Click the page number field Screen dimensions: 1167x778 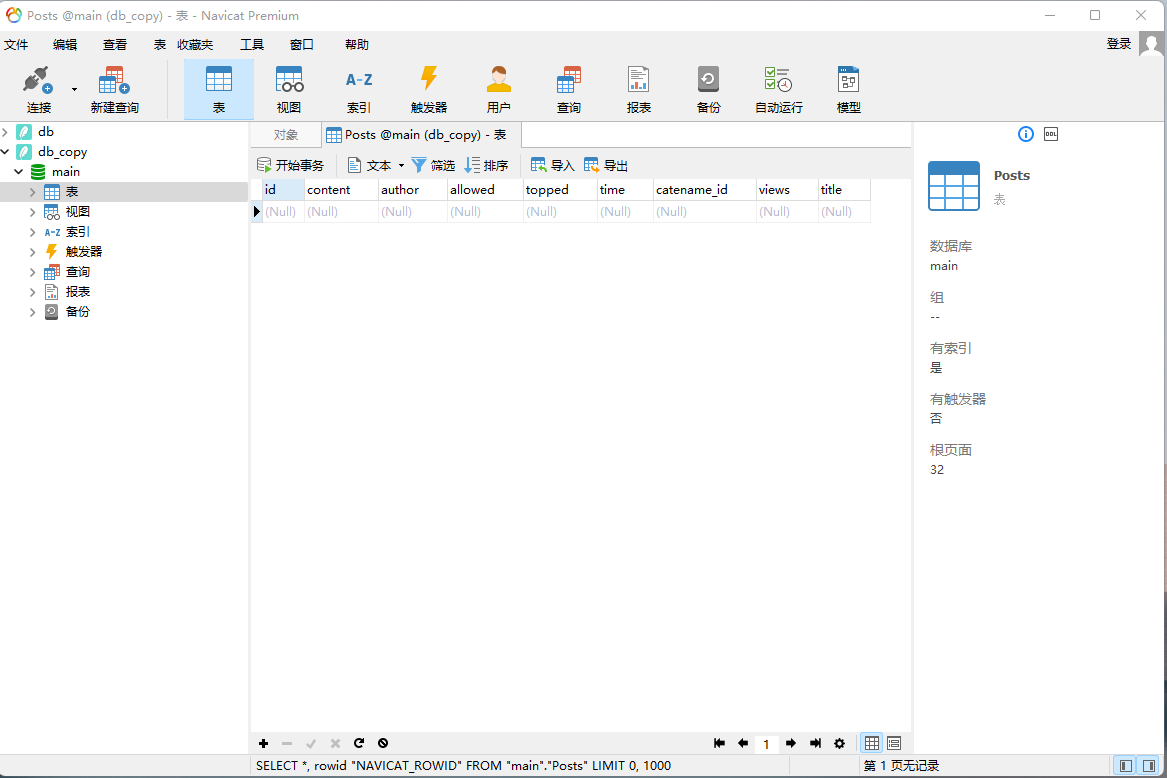(x=766, y=744)
